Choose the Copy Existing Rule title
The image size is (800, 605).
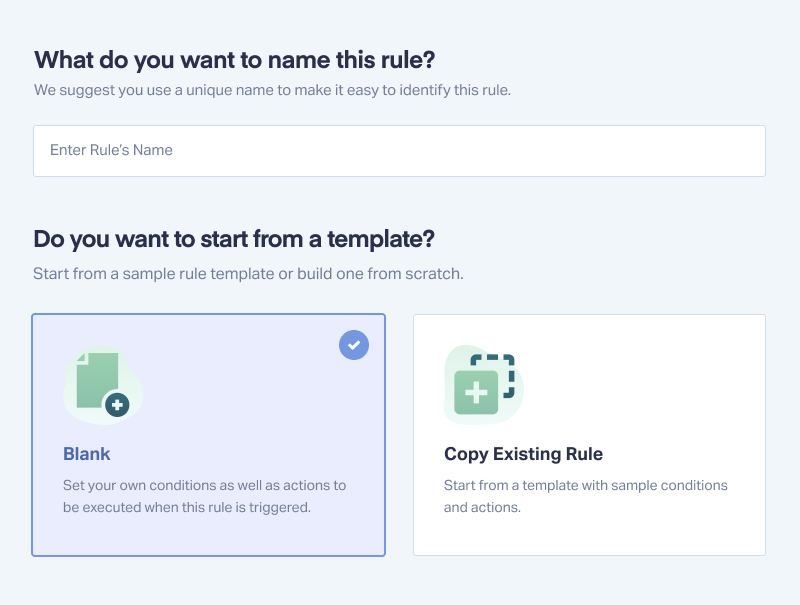click(523, 453)
